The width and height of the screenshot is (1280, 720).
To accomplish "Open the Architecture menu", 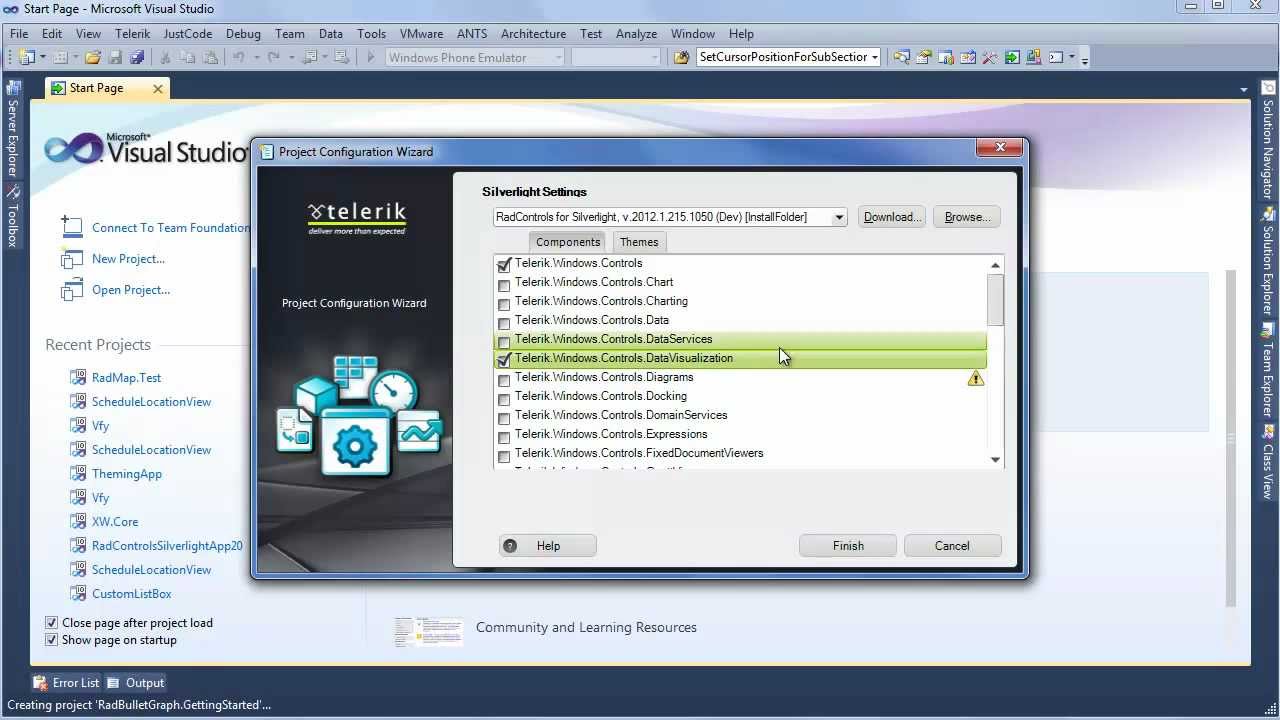I will tap(533, 33).
